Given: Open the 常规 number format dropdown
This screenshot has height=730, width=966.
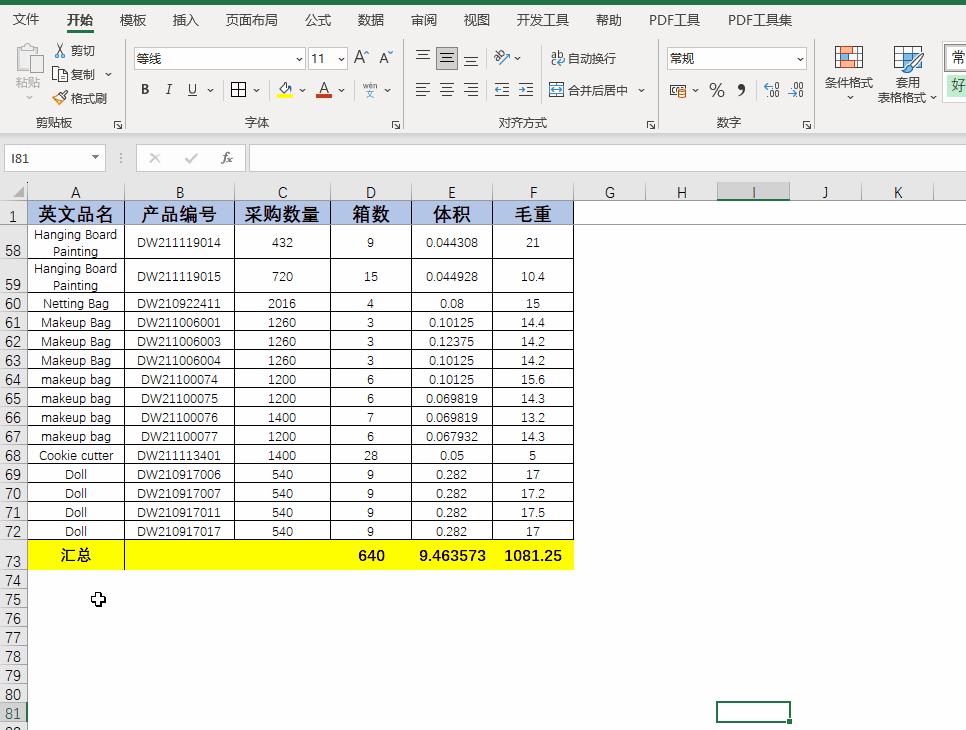Looking at the screenshot, I should pos(800,57).
